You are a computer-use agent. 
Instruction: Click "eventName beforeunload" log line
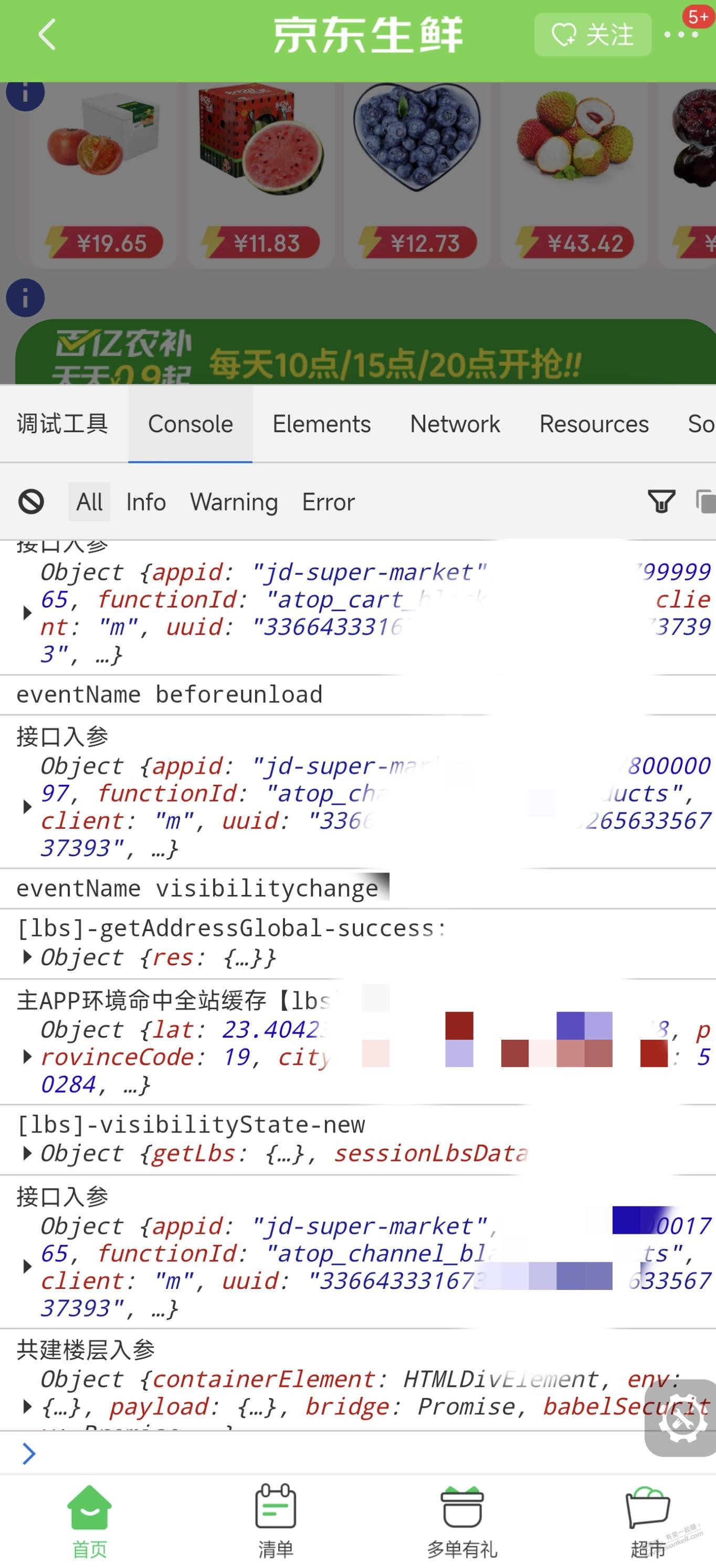click(169, 695)
